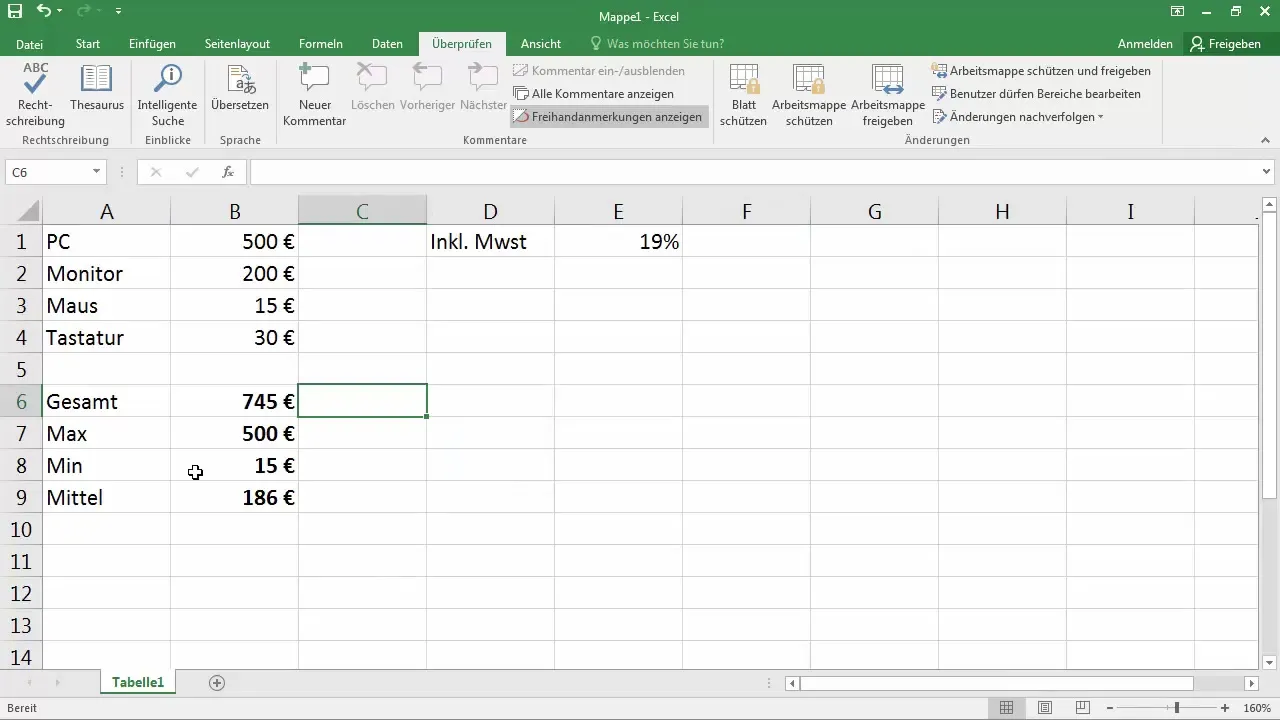Go to the Nächster comment
The height and width of the screenshot is (720, 1280).
click(x=482, y=88)
